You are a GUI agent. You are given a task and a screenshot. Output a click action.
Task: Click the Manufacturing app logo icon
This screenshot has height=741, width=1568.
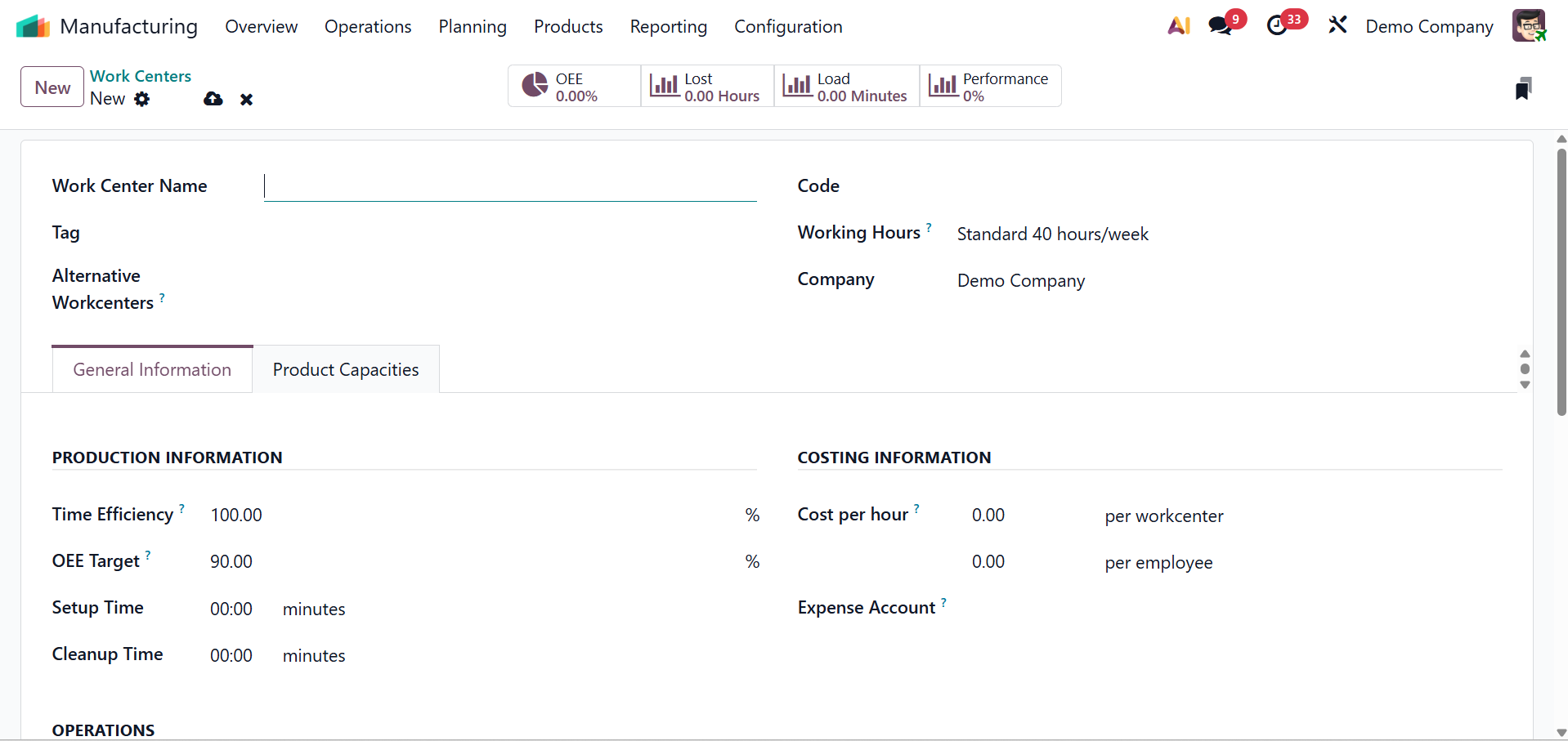pos(33,26)
